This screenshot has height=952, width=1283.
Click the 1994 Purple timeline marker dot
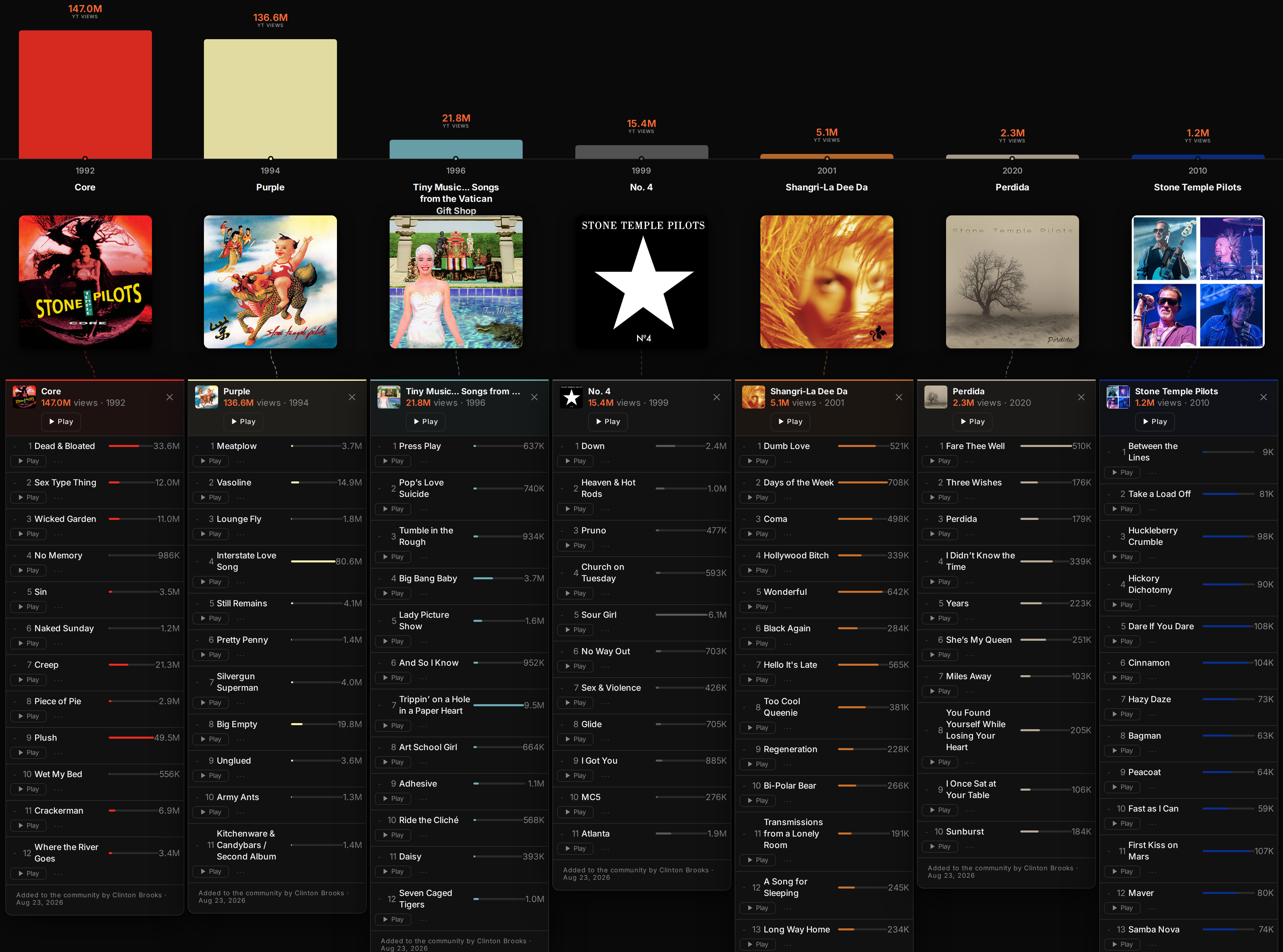click(x=270, y=158)
